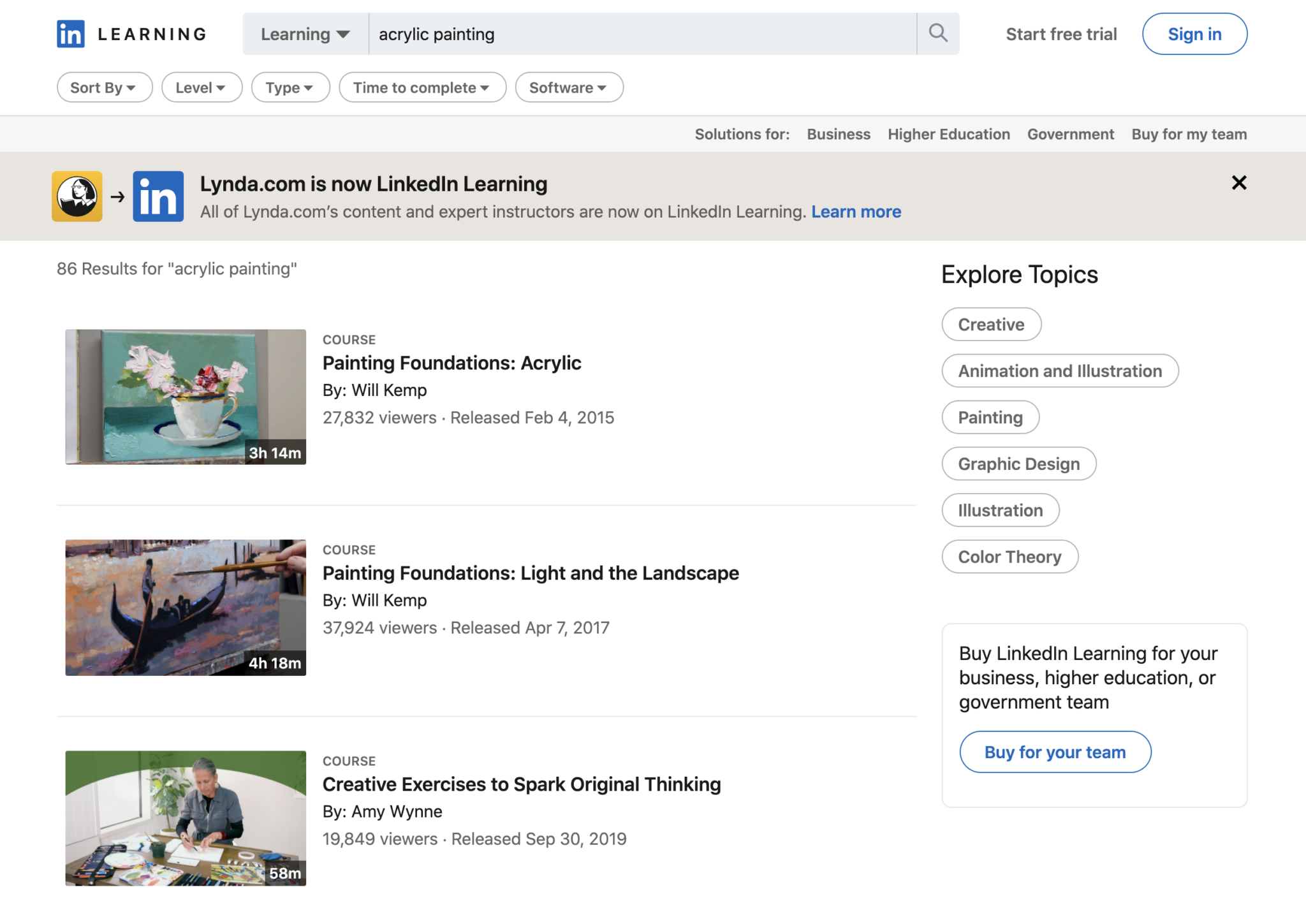Screen dimensions: 1306x924
Task: Click the acrylic painting search field
Action: click(x=641, y=34)
